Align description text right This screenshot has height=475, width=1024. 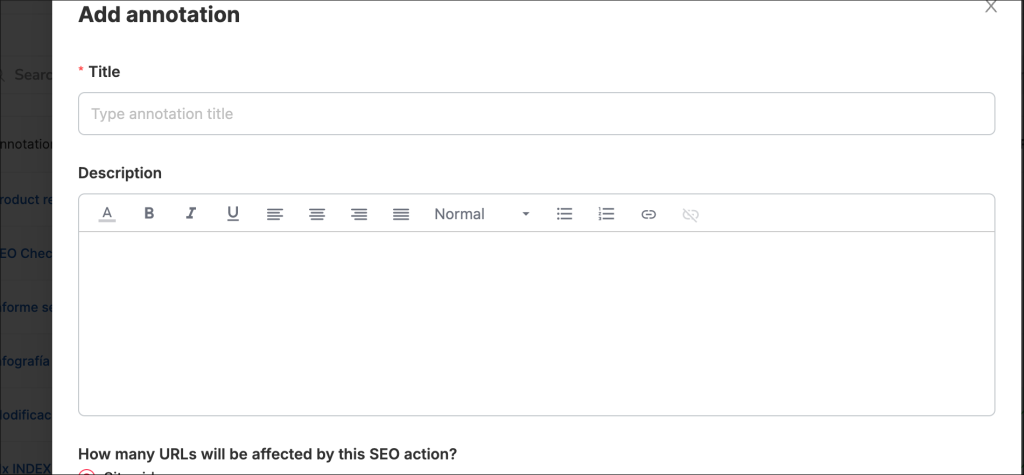coord(359,214)
